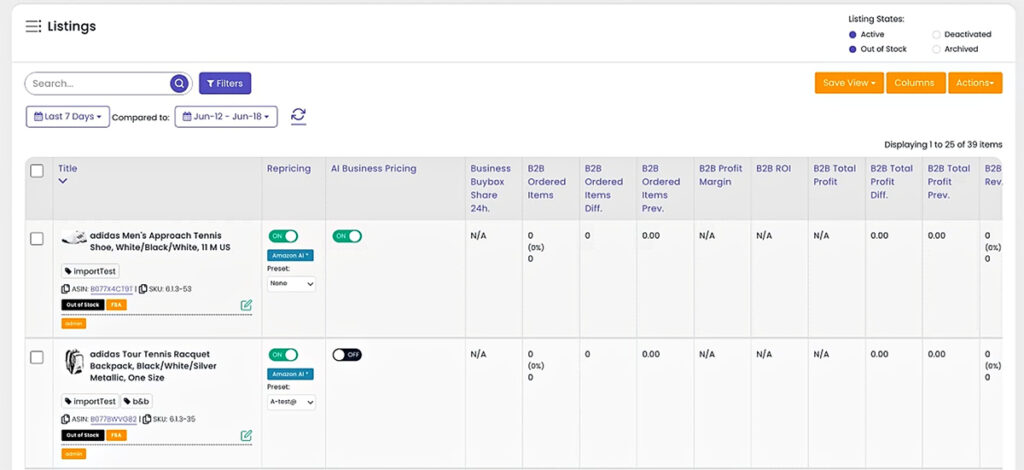The height and width of the screenshot is (470, 1024).
Task: Click the b&b tag on backpack listing
Action: [136, 401]
